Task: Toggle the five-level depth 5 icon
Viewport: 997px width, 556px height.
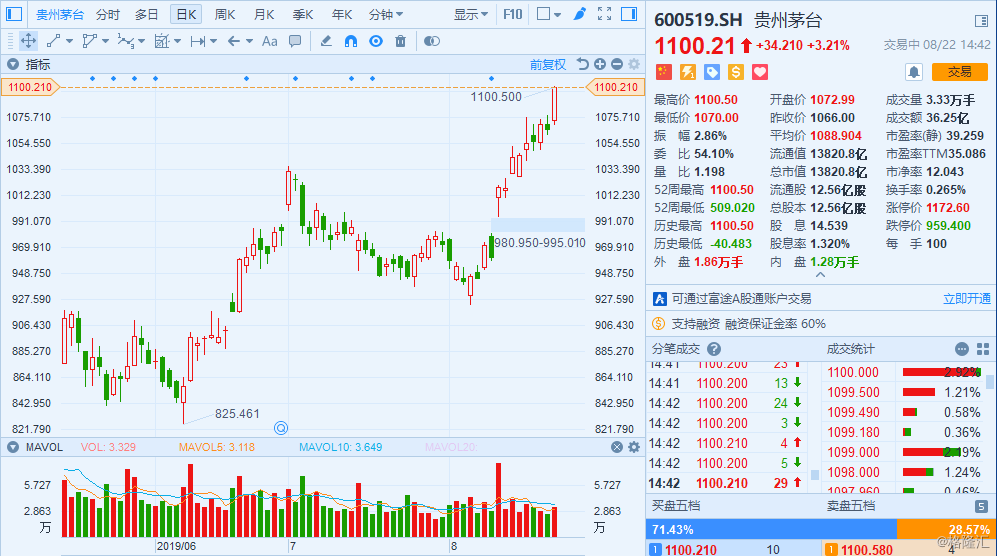Action: tap(981, 506)
